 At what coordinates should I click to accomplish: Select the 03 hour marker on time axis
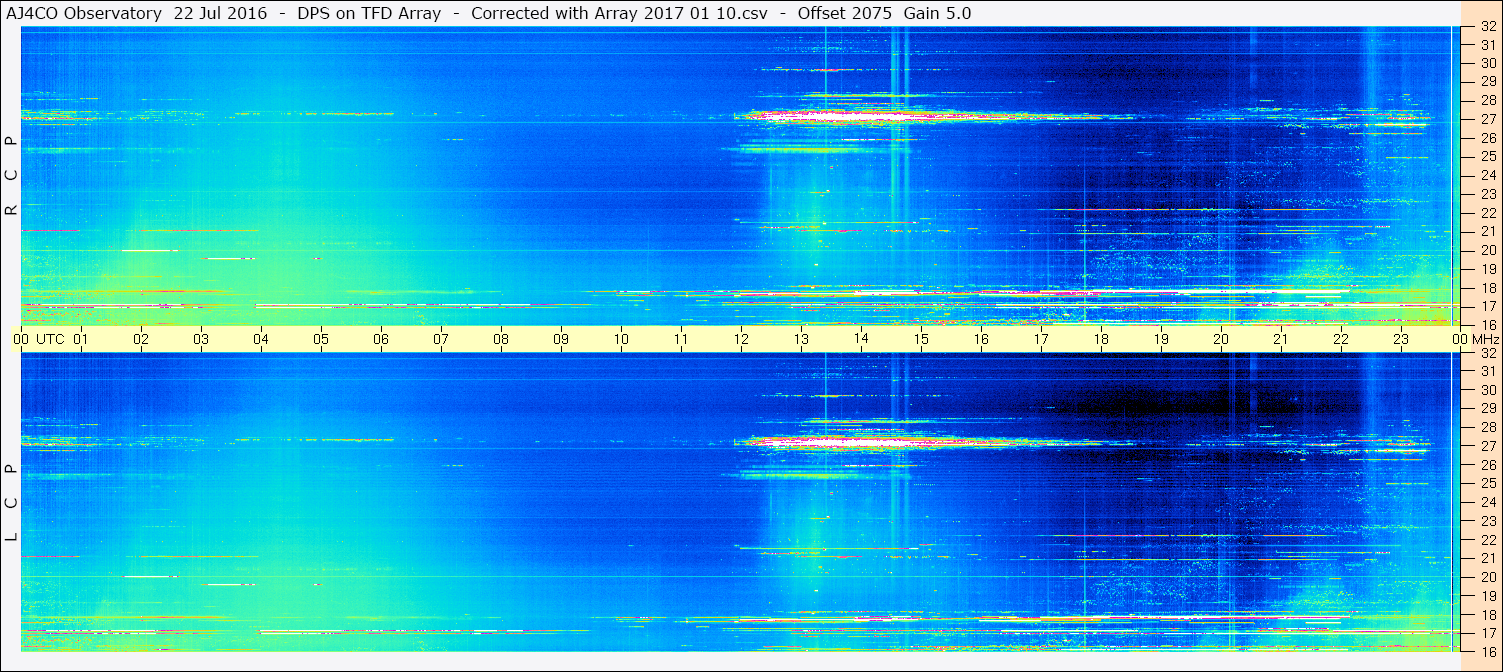pos(201,339)
